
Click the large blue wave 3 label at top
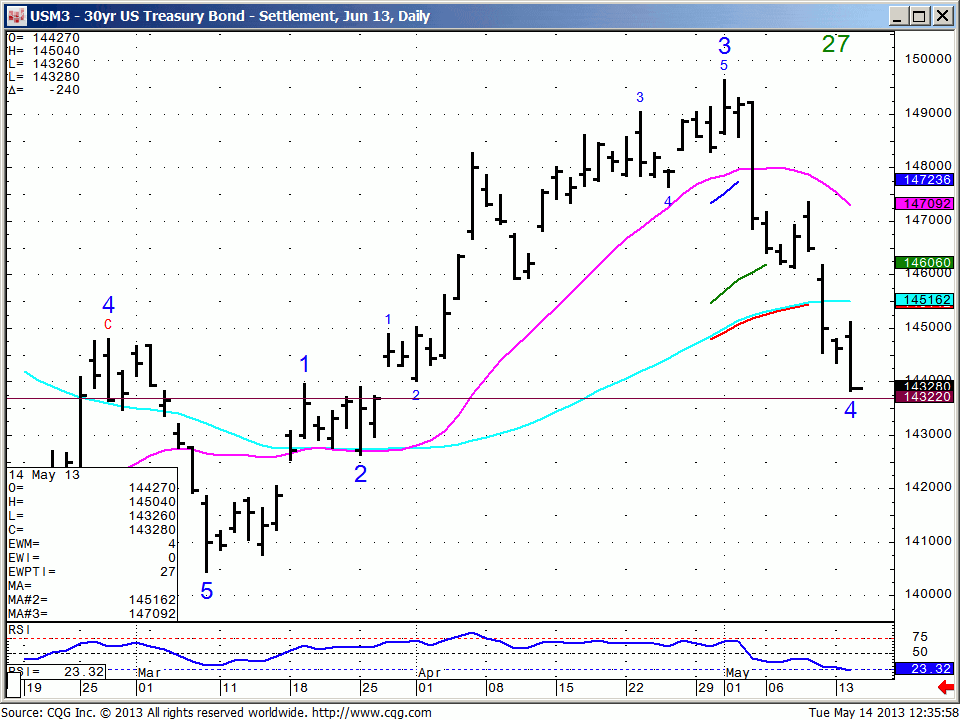(724, 46)
